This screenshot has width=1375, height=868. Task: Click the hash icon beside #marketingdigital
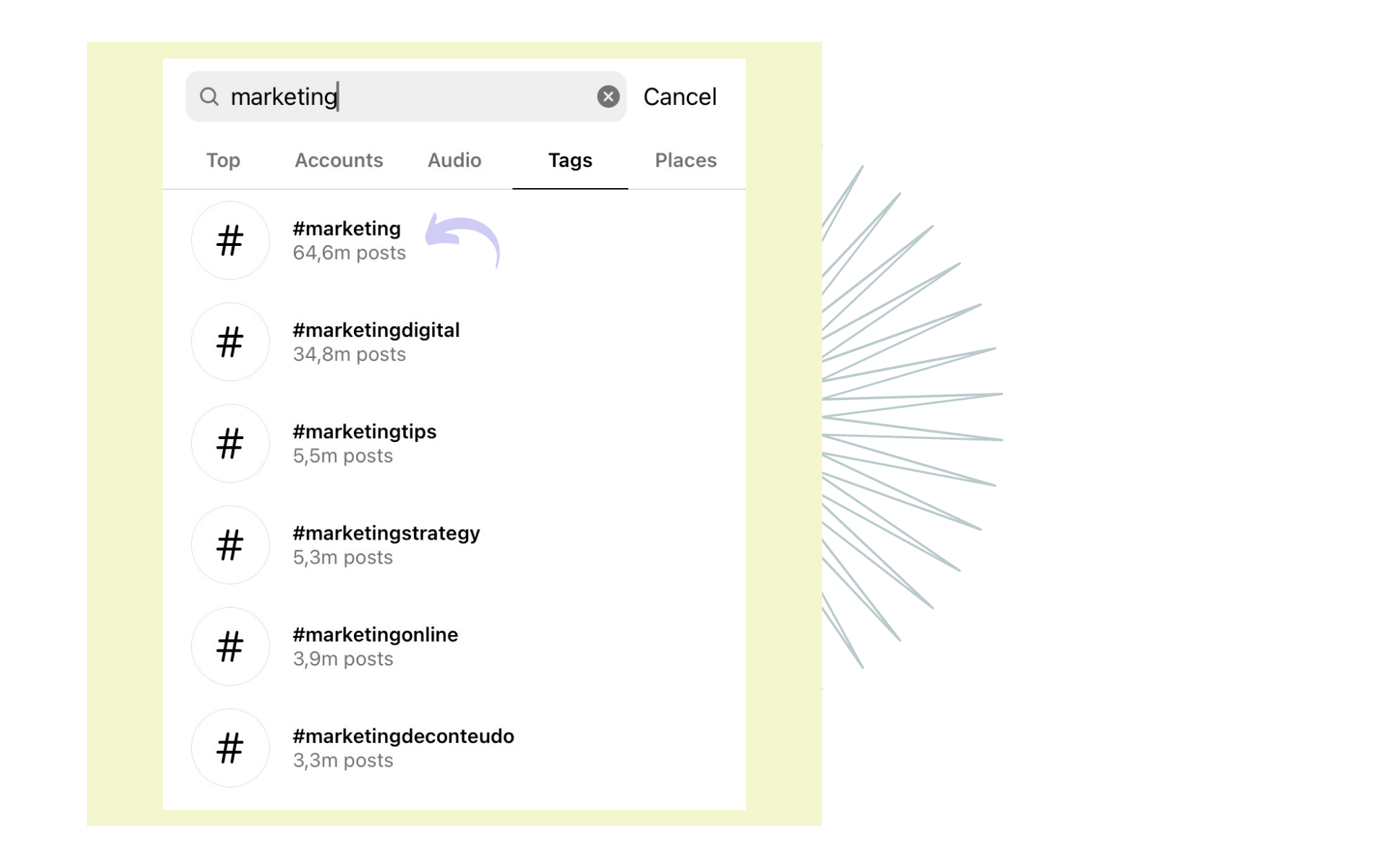coord(230,341)
